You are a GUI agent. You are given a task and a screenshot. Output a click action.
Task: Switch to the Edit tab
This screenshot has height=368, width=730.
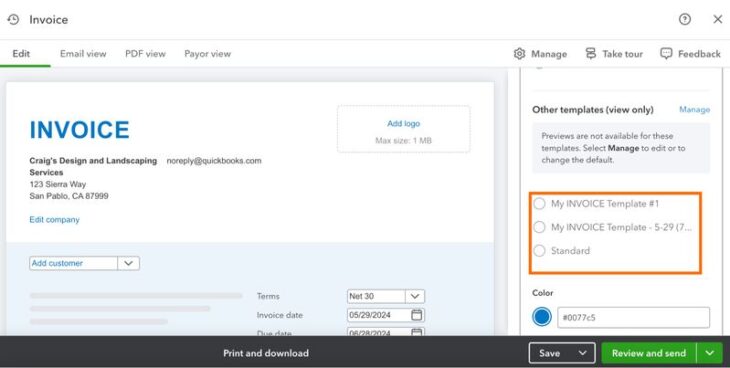[21, 54]
